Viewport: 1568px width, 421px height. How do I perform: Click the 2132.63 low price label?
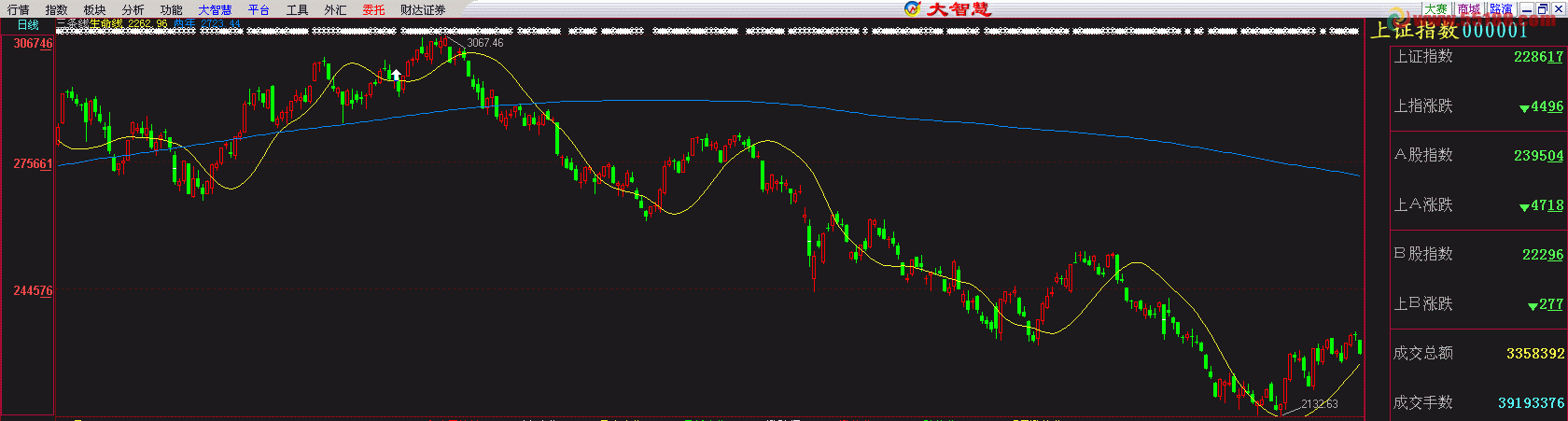(x=1320, y=404)
